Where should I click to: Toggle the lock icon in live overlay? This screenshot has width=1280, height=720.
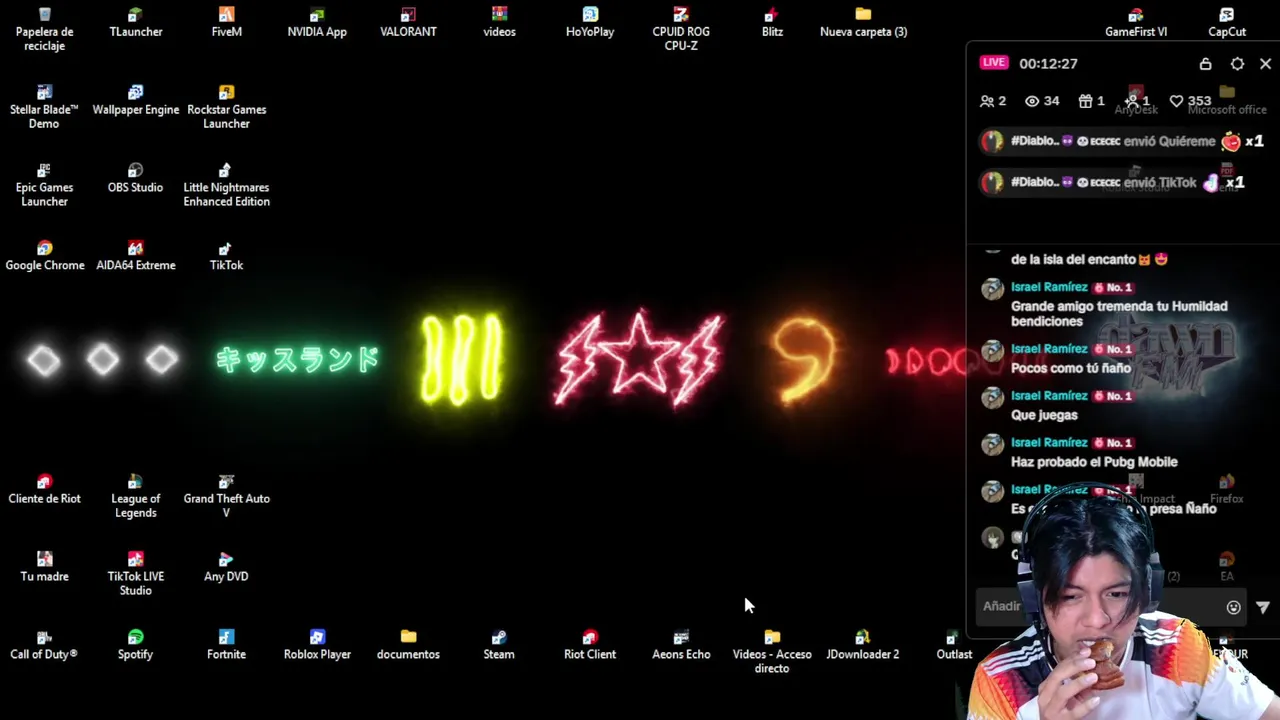pos(1205,63)
